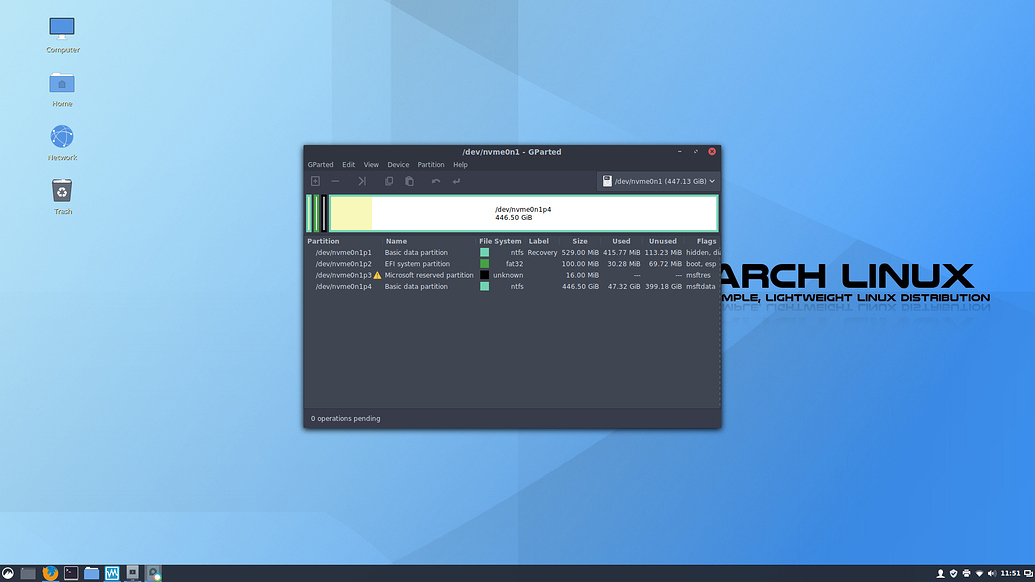Click the warning icon beside /dev/nvme0n1p3

pyautogui.click(x=377, y=275)
